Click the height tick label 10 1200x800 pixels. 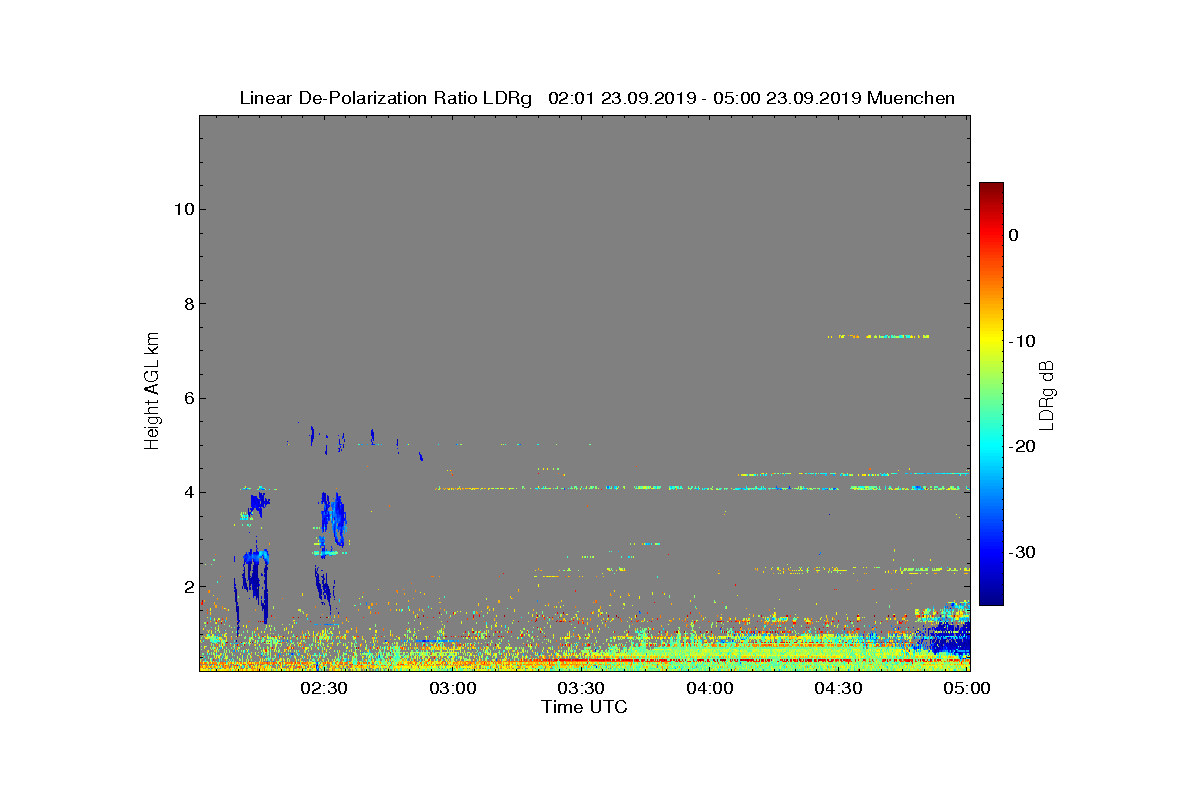pyautogui.click(x=182, y=209)
